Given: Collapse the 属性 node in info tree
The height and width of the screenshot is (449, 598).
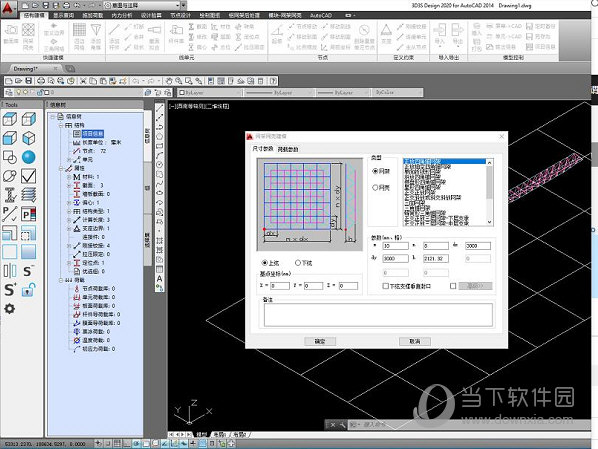Looking at the screenshot, I should tap(61, 168).
